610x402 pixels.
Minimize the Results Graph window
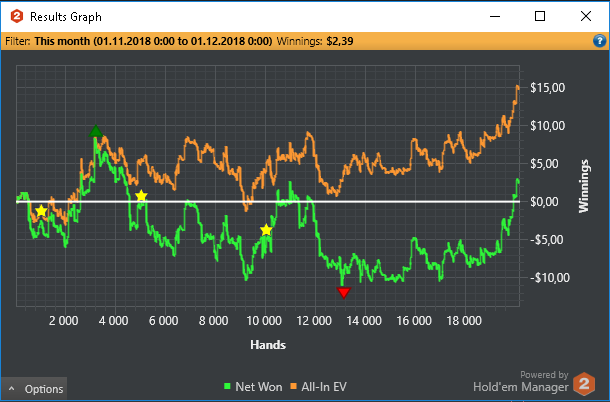tap(495, 16)
